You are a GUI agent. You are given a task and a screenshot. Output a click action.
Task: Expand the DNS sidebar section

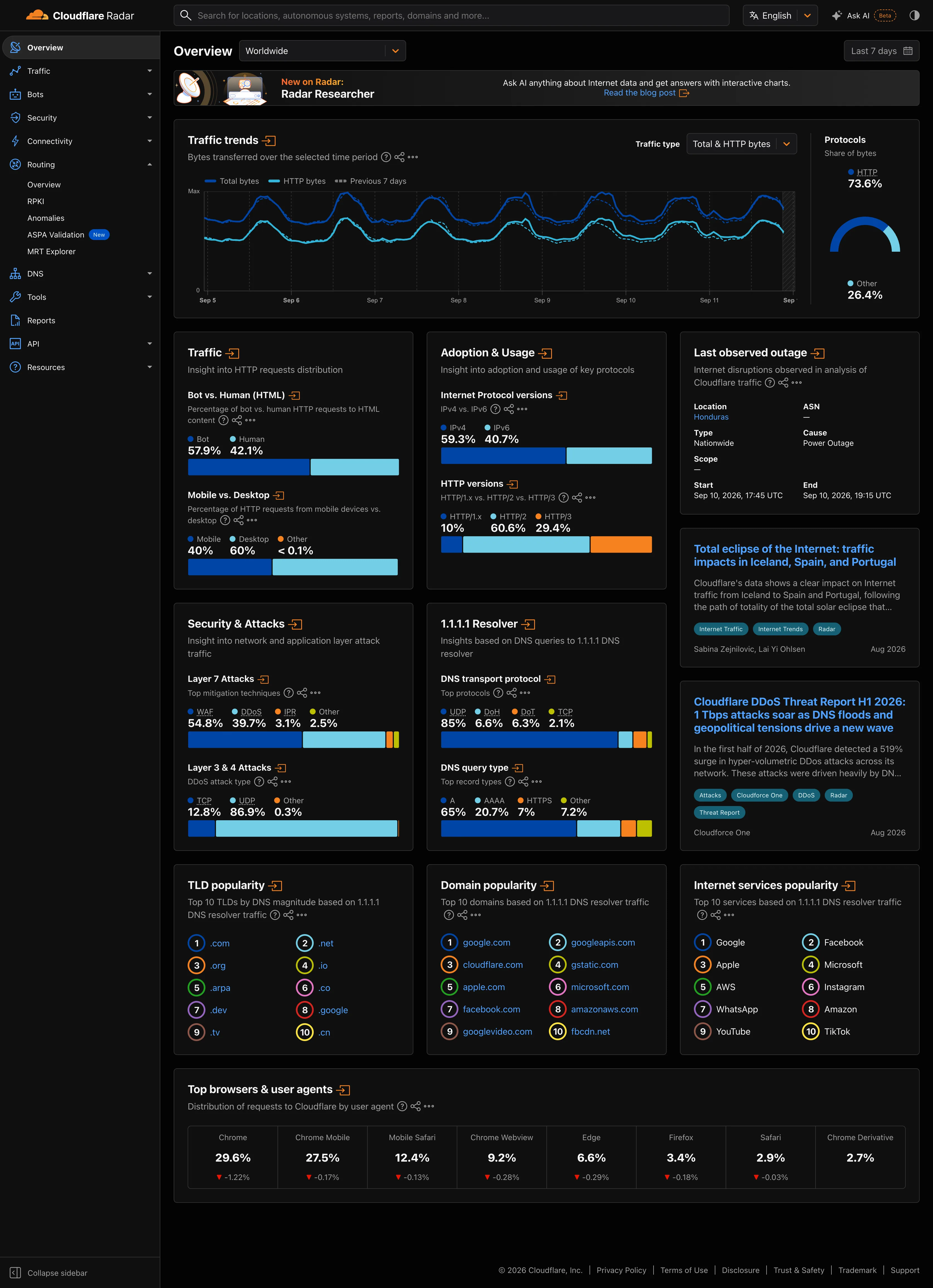pos(80,274)
